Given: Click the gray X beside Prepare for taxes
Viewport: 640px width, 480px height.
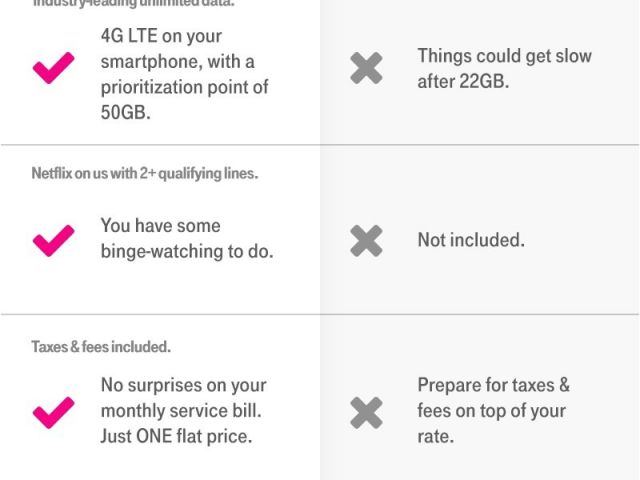Looking at the screenshot, I should [366, 411].
